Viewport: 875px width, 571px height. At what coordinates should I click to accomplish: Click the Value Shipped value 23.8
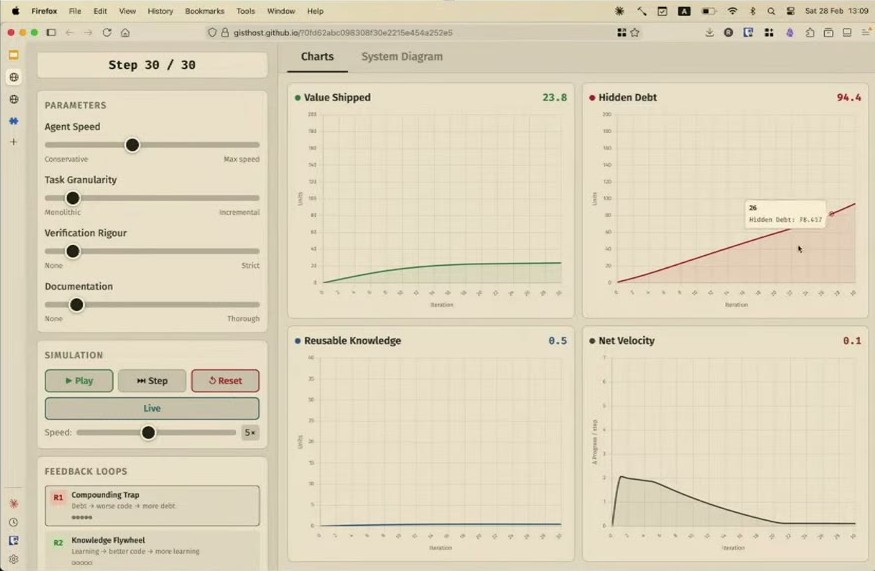pos(554,97)
